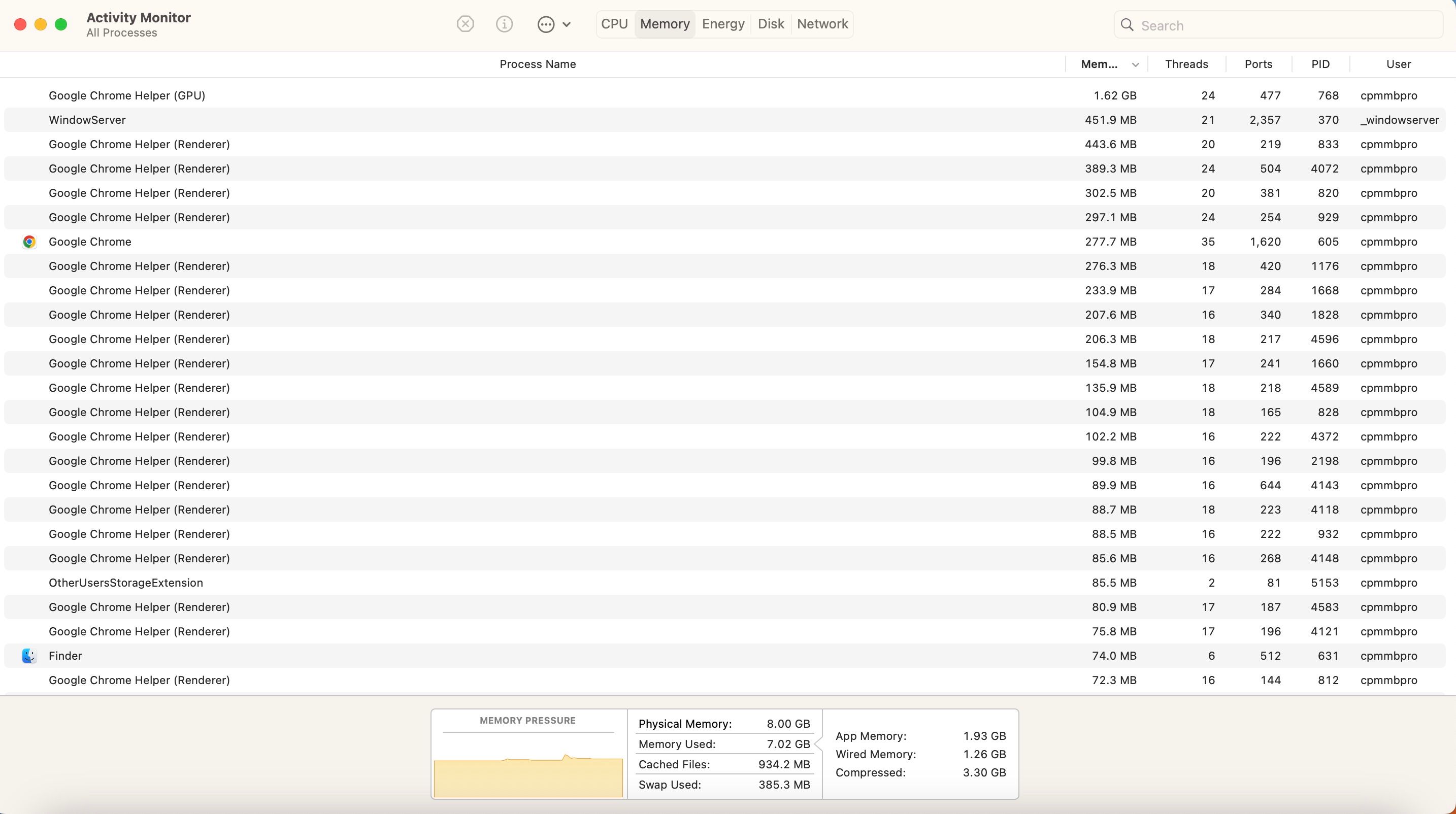Click the Google Chrome app icon

29,242
